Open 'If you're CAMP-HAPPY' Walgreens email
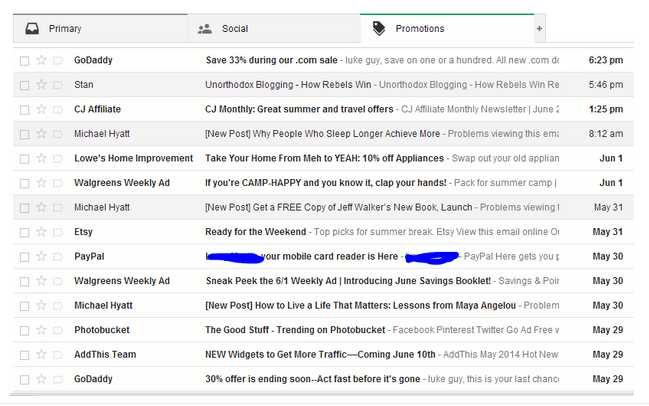Viewport: 649px width, 406px height. 326,183
